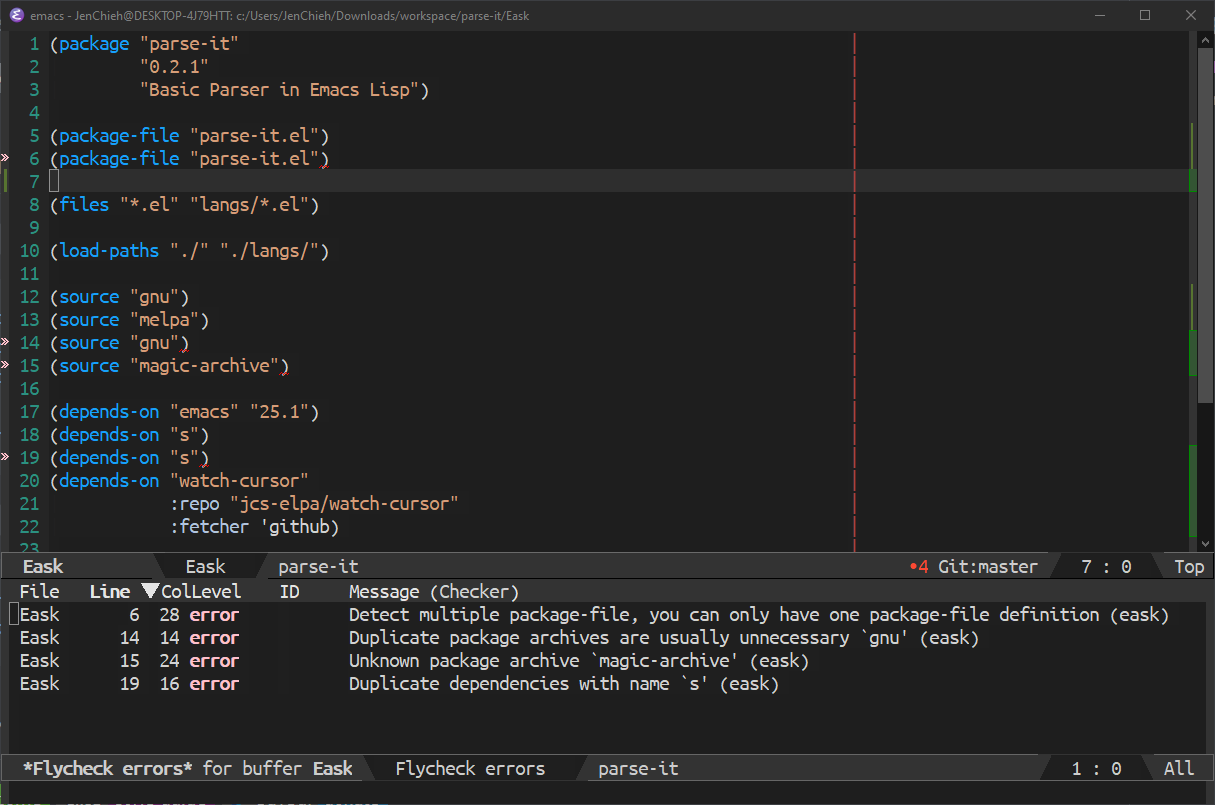Click the Git:master branch indicator
This screenshot has width=1215, height=805.
(988, 567)
